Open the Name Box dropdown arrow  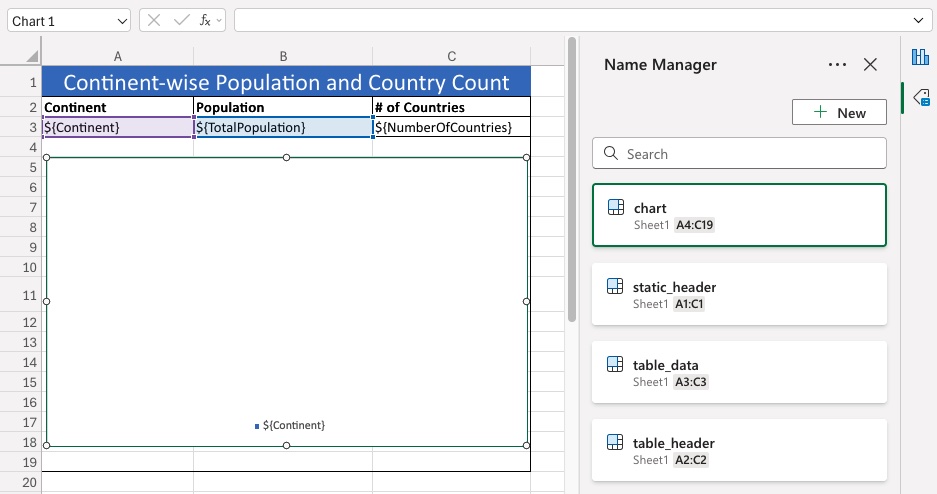pos(122,22)
